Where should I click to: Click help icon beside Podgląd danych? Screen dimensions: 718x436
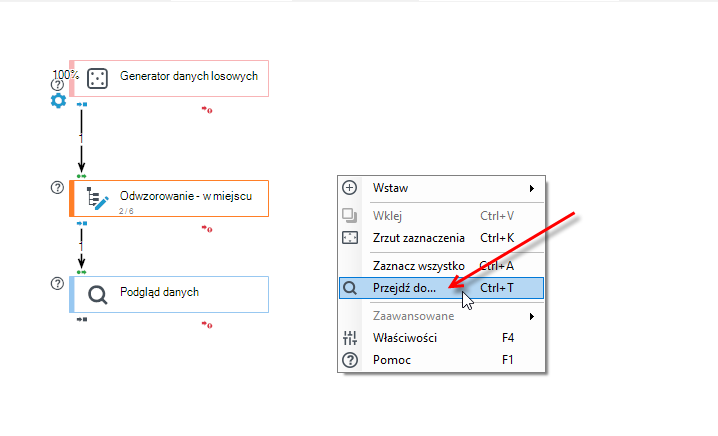(57, 283)
